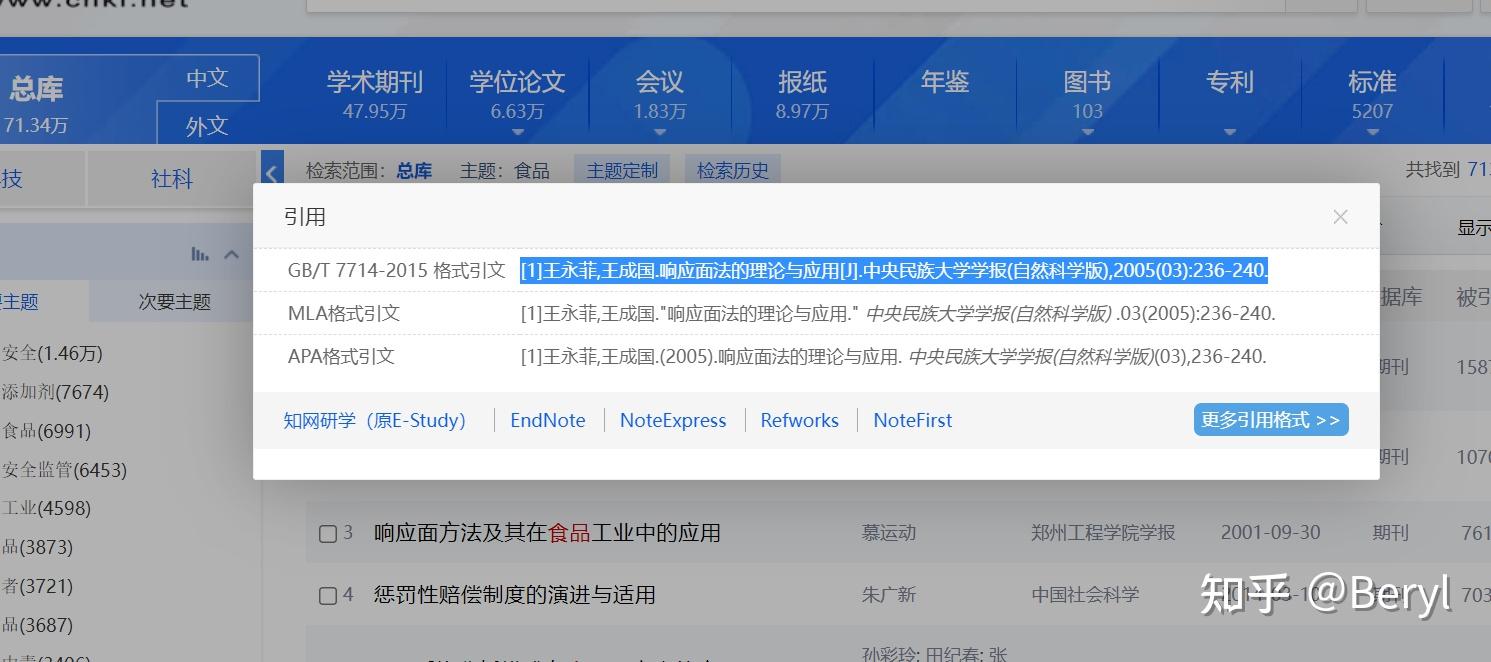Screen dimensions: 1491x662
Task: Expand the 学位论文 dropdown arrow
Action: (517, 132)
